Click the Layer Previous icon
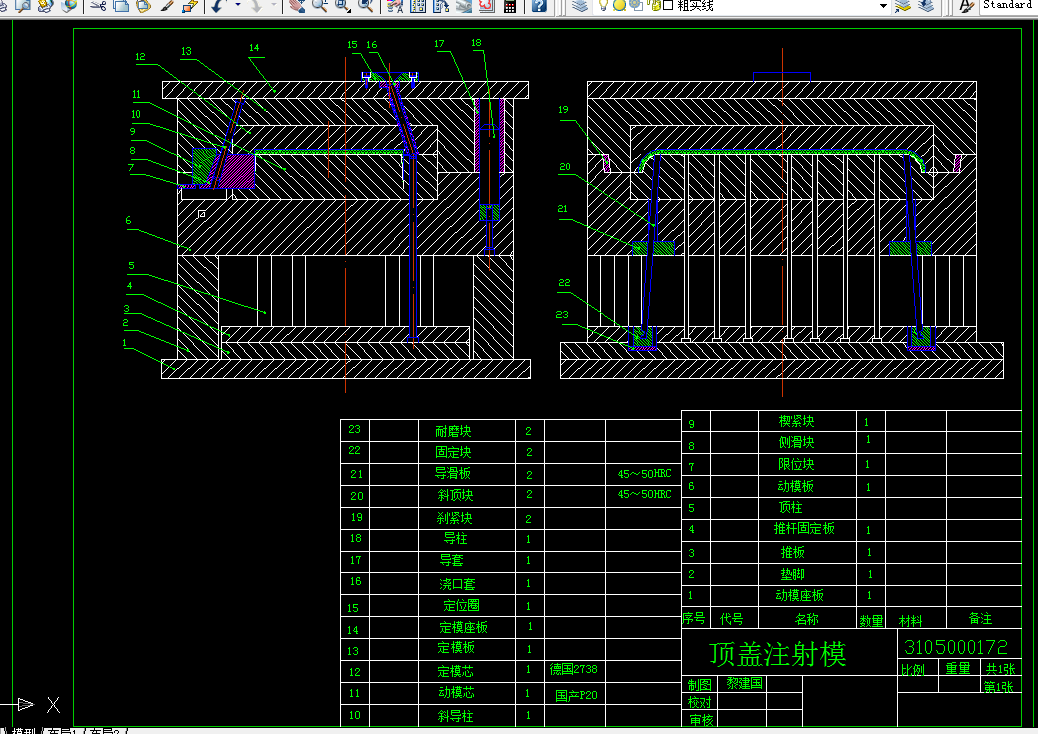 (926, 6)
